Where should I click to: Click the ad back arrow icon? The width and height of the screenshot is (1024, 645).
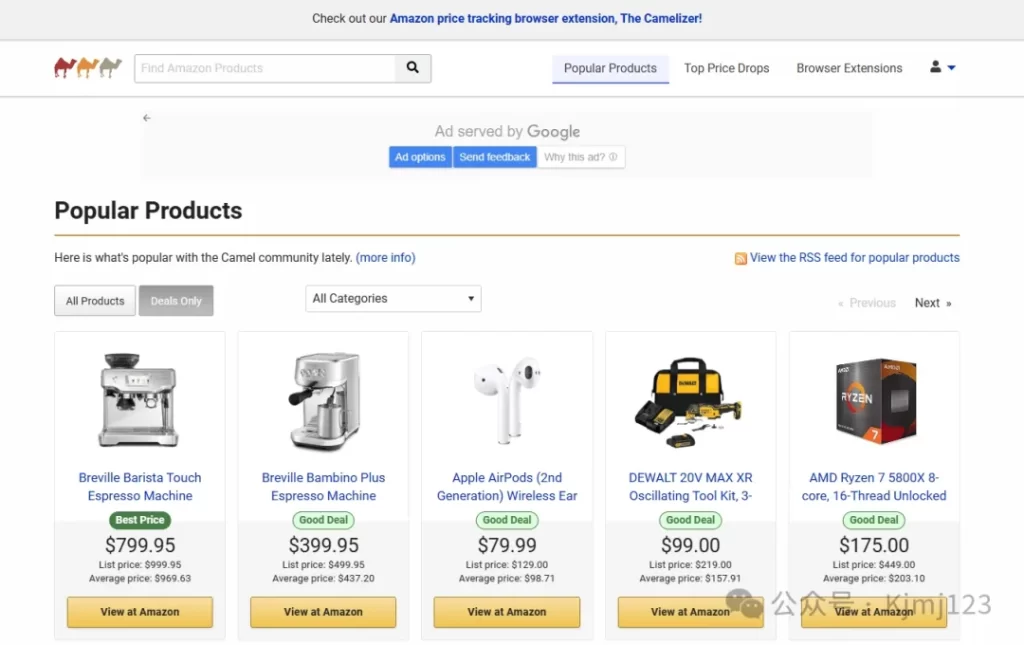click(x=147, y=118)
